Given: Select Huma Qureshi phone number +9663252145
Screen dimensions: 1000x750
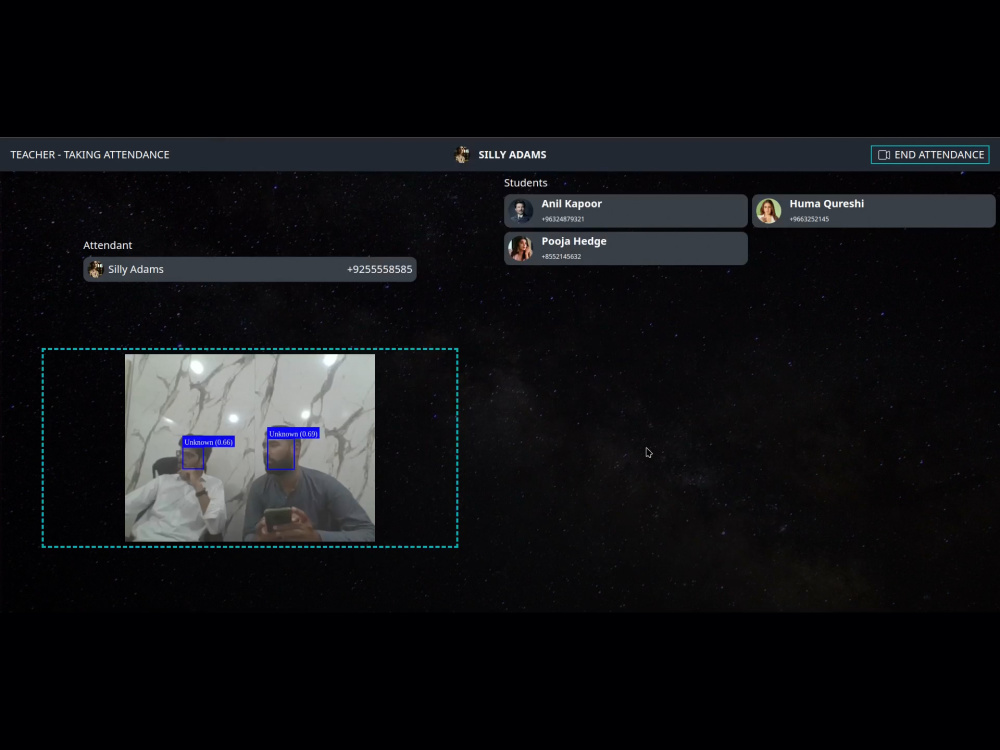Looking at the screenshot, I should [x=809, y=219].
